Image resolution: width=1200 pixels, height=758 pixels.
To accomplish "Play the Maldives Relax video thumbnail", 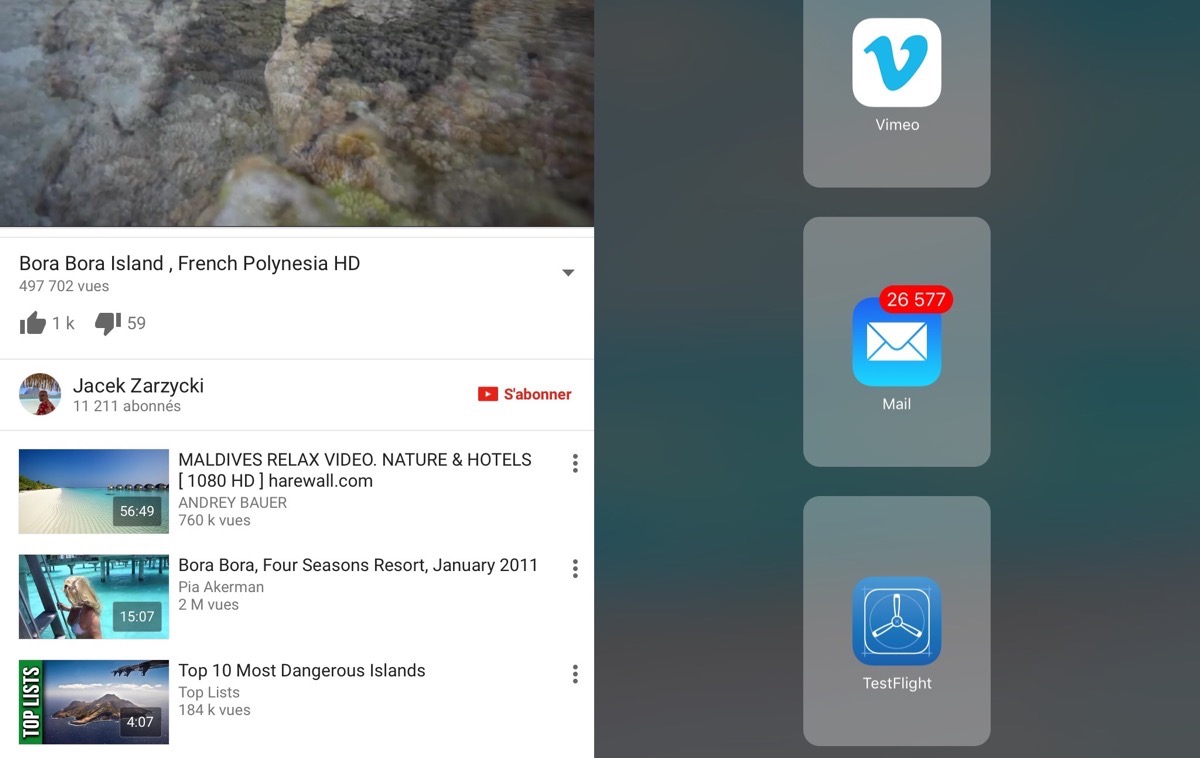I will [x=94, y=491].
